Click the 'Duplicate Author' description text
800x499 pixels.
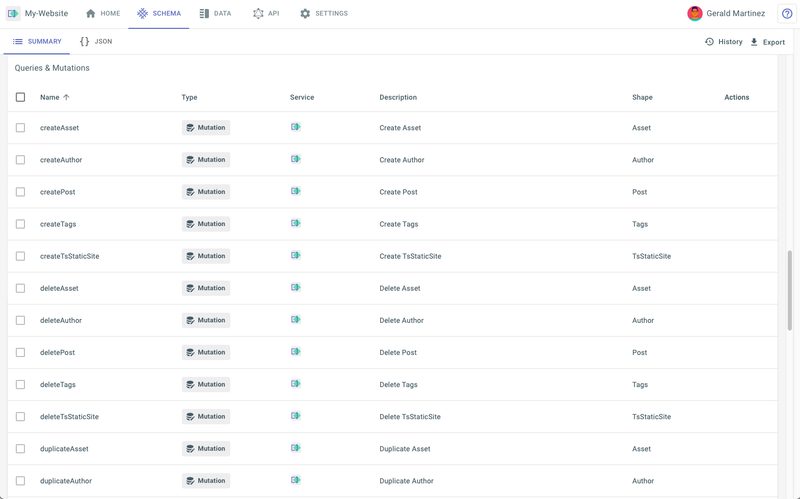(x=406, y=481)
